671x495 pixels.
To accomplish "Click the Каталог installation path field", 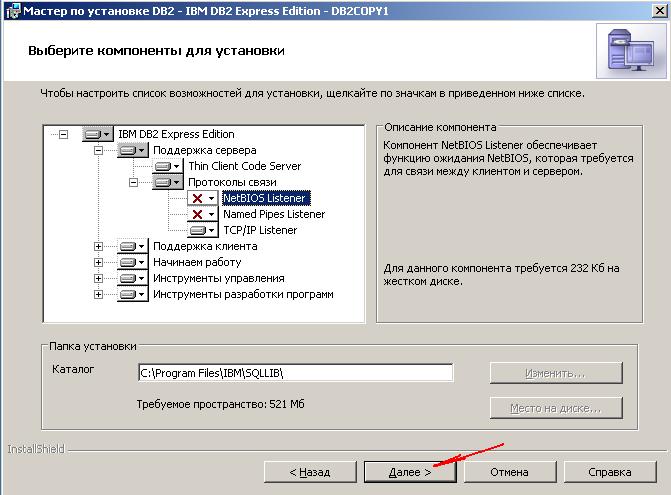I will (x=295, y=373).
